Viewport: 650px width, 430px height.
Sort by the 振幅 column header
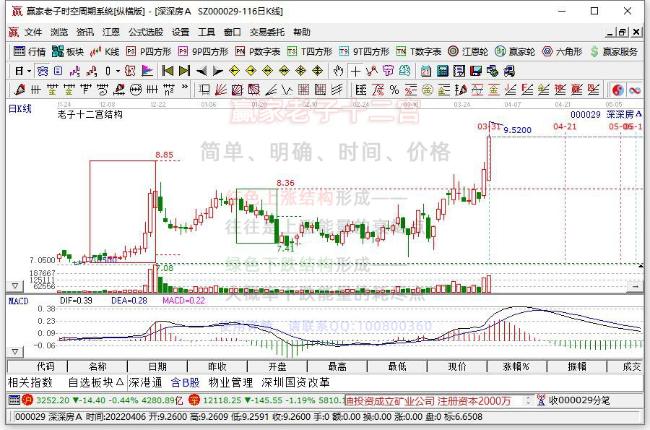577,367
